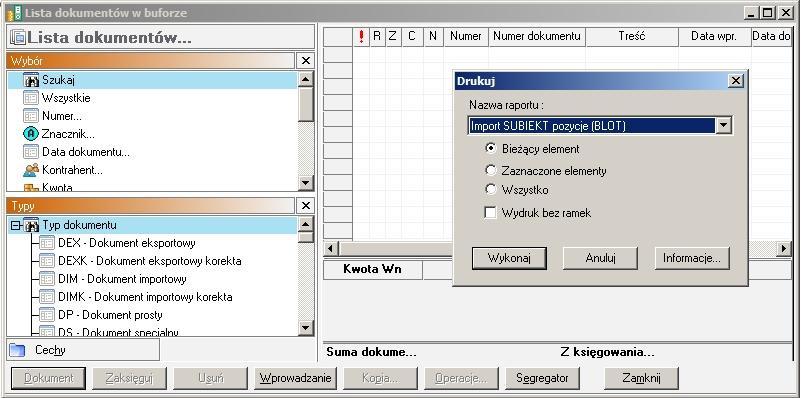
Task: Click the Segregator button
Action: [542, 379]
